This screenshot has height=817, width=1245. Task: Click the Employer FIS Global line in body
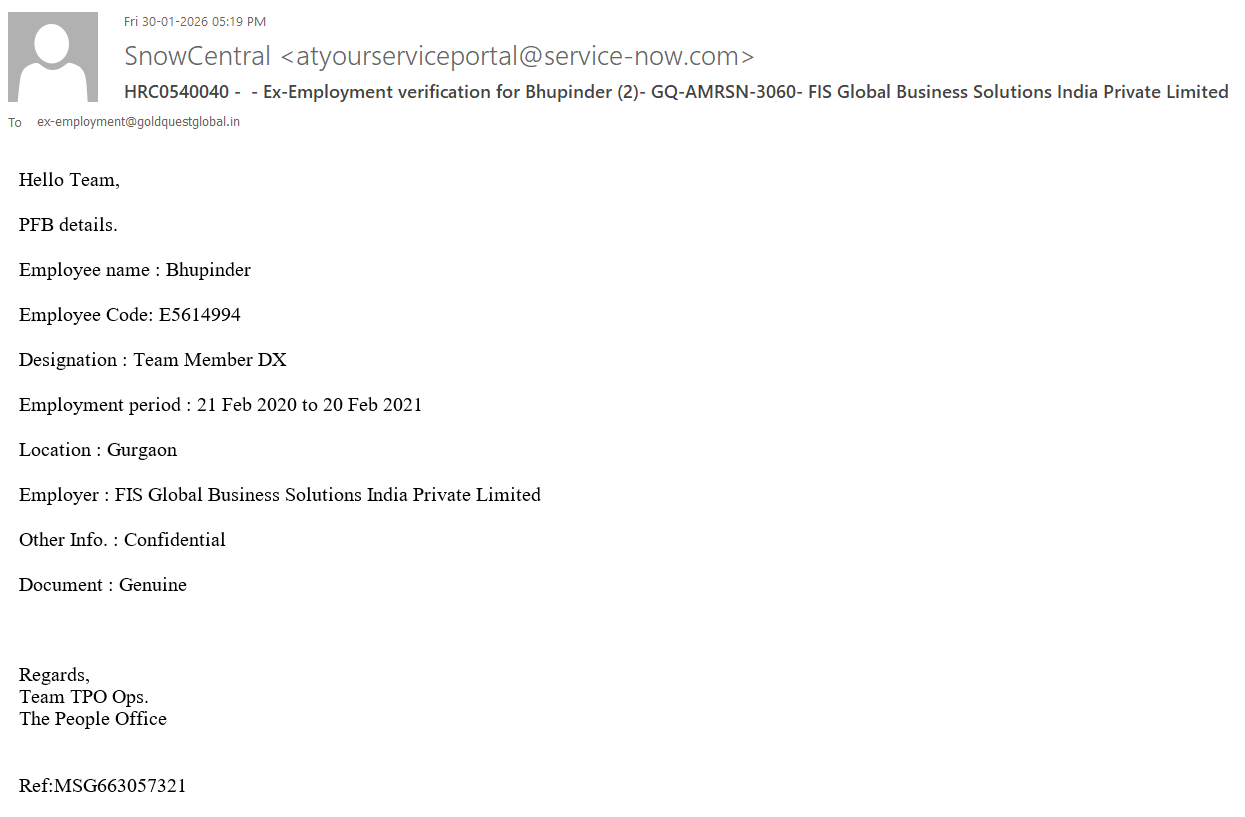click(280, 495)
